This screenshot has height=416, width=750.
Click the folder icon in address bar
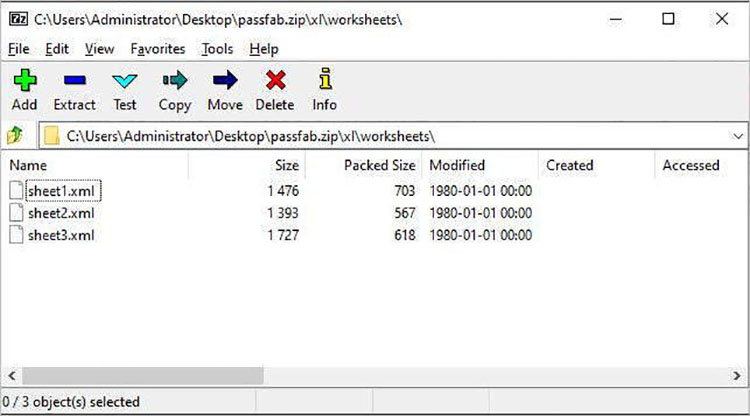click(51, 136)
